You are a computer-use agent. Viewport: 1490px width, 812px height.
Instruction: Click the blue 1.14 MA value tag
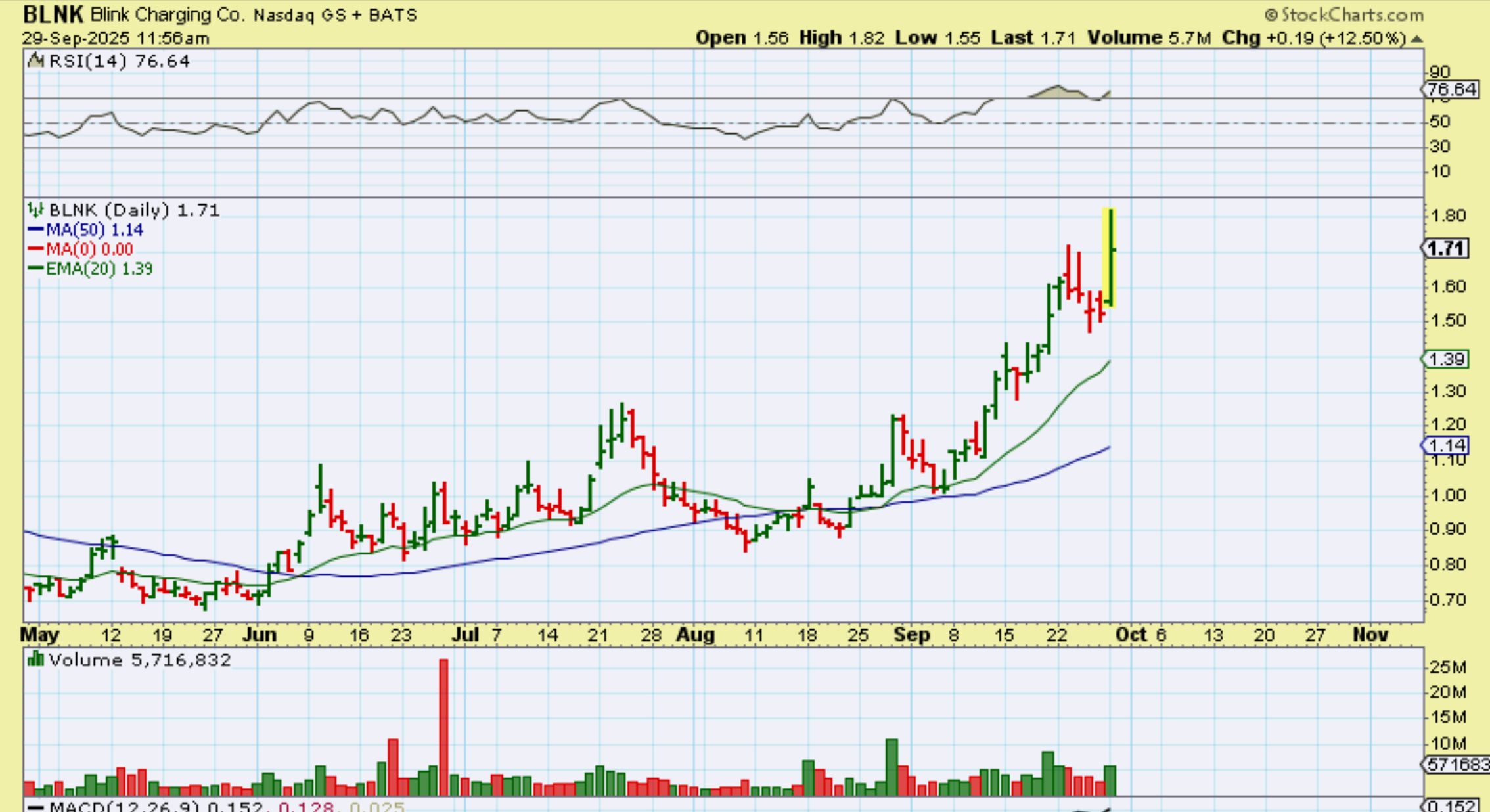[x=1446, y=445]
